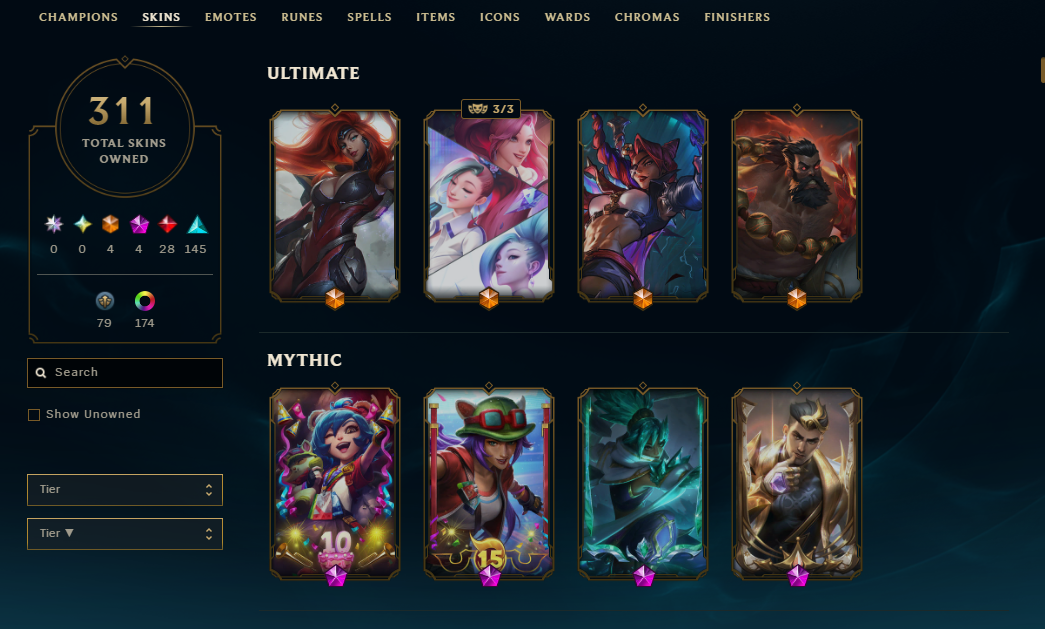Click the cyan Epic tier triangle icon
Image resolution: width=1045 pixels, height=629 pixels.
[x=197, y=225]
